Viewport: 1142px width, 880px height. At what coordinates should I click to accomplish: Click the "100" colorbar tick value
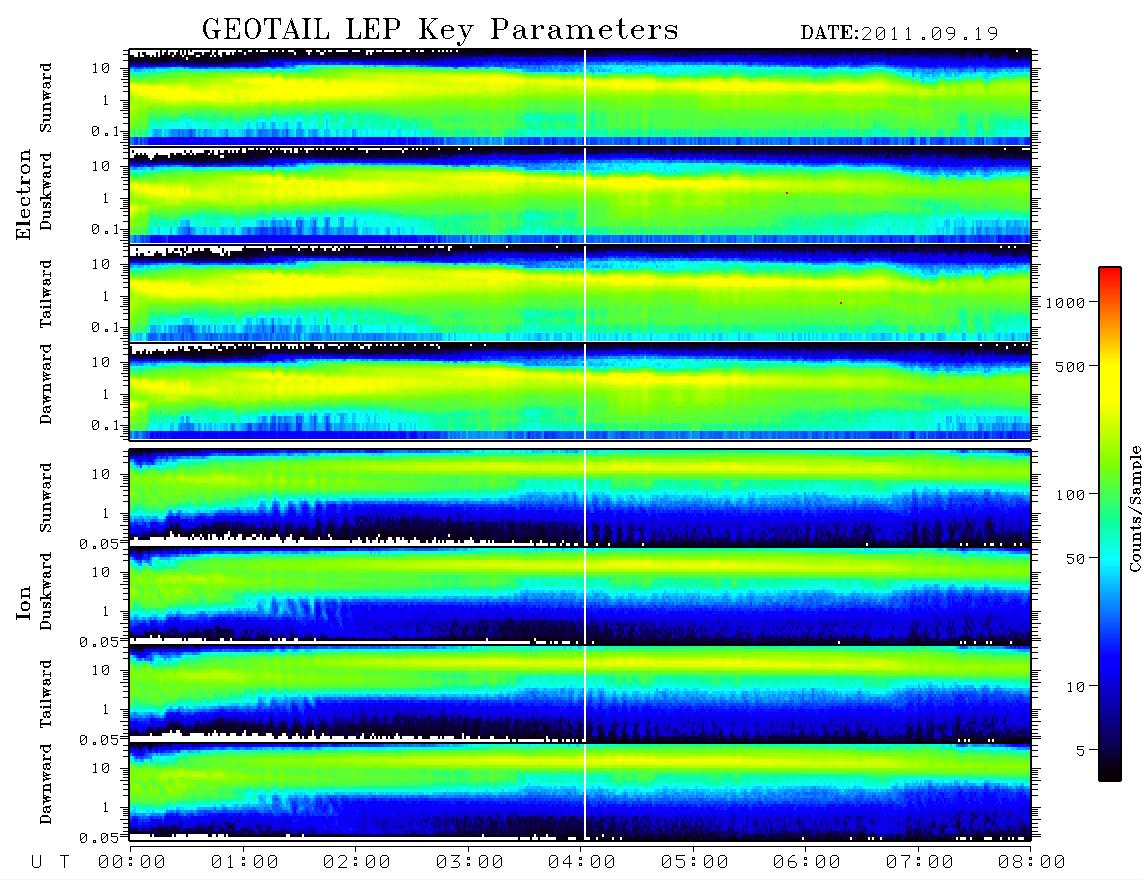coord(1070,495)
